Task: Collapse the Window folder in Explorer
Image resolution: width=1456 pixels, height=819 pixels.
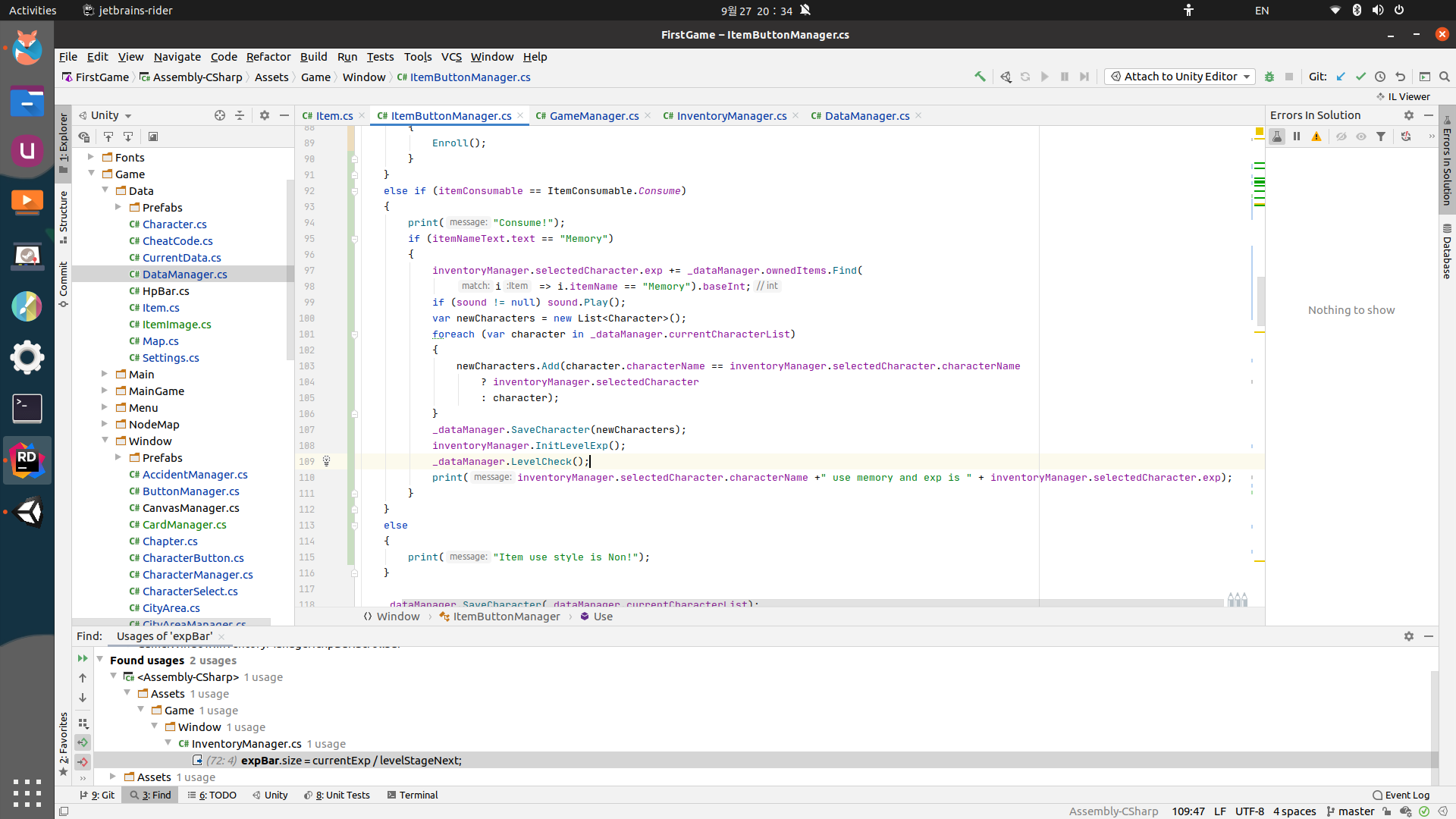Action: click(x=105, y=441)
